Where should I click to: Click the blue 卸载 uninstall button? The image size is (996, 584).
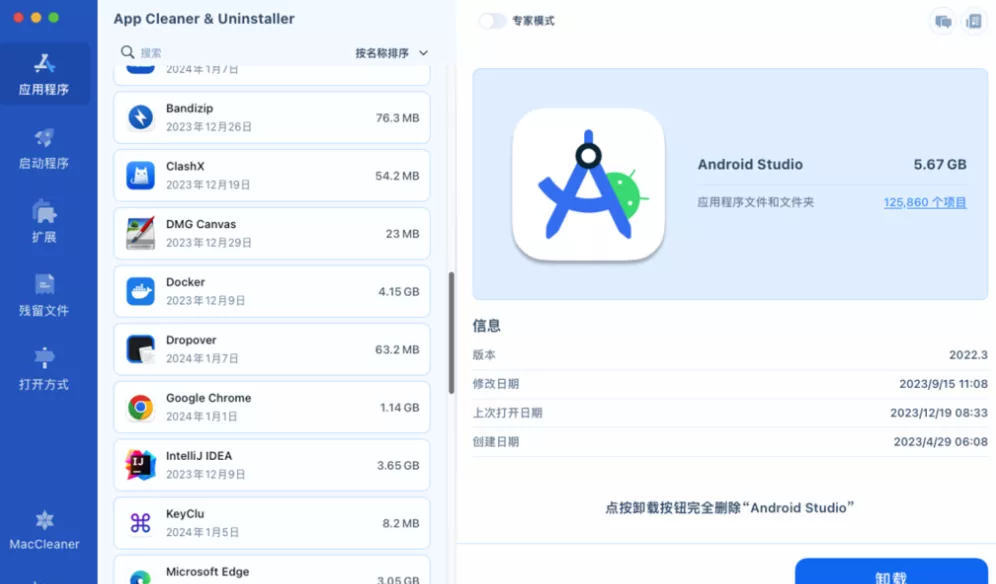click(x=891, y=572)
